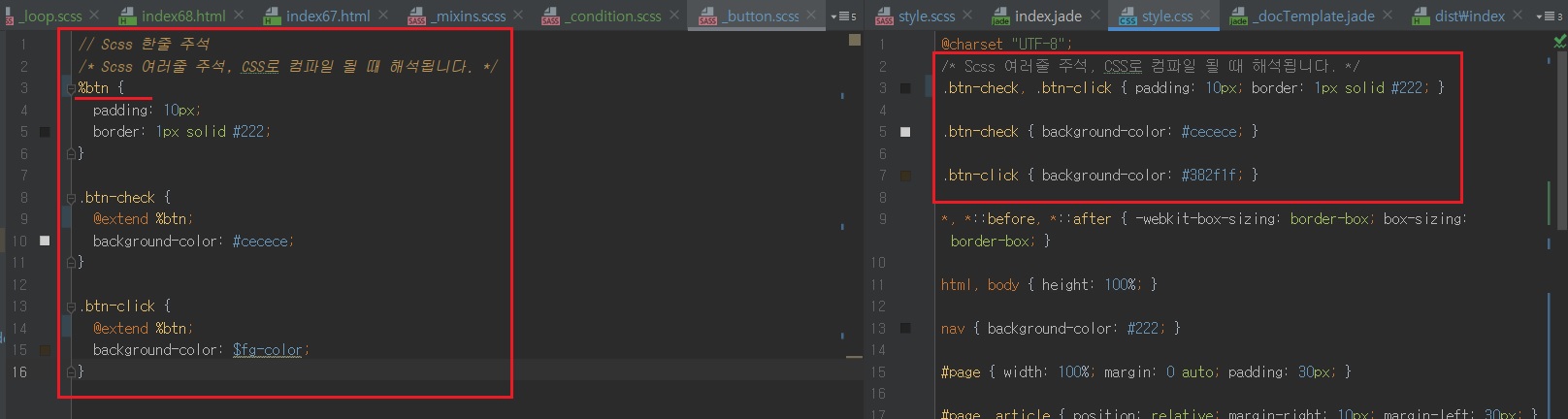Screen dimensions: 1568x419
Task: Switch to the index68.html tab
Action: (x=182, y=16)
